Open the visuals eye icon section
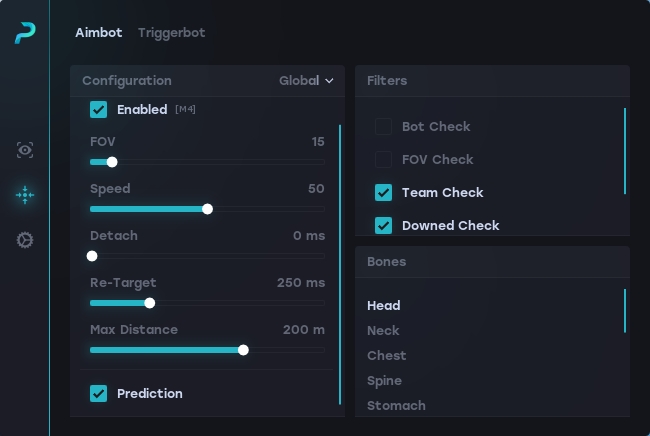Screen dimensions: 650x436 [x=25, y=150]
